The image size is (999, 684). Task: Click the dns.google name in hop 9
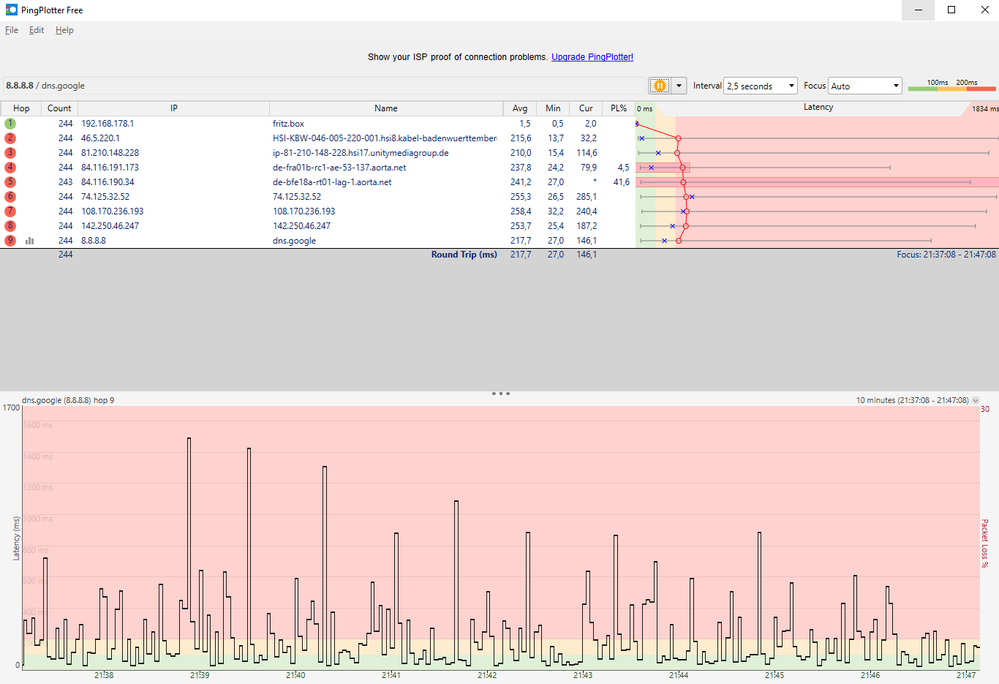(294, 241)
